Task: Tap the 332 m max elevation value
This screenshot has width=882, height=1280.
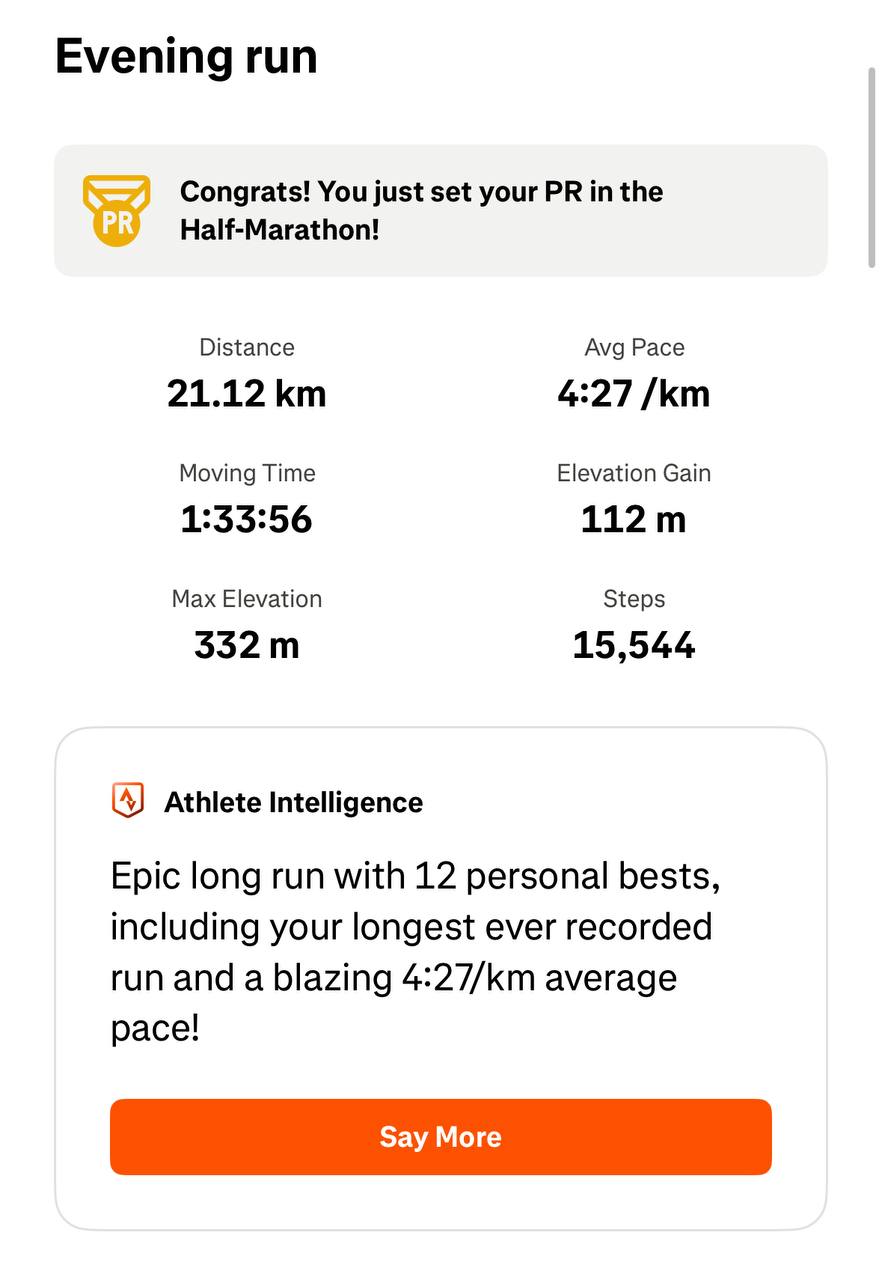Action: point(247,646)
